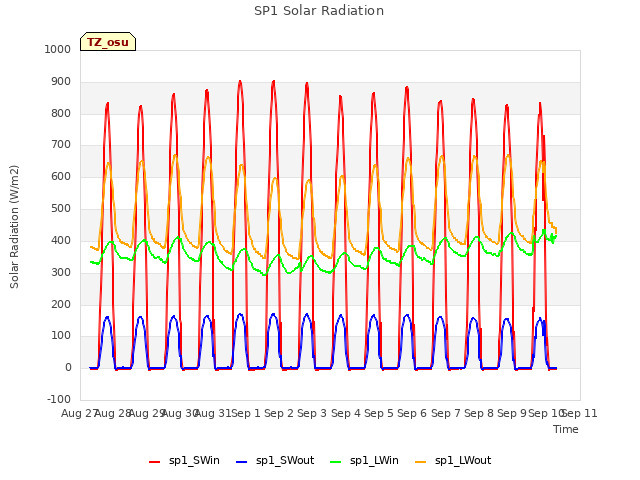Click the 300 y-axis tick label
The height and width of the screenshot is (480, 640).
click(60, 272)
